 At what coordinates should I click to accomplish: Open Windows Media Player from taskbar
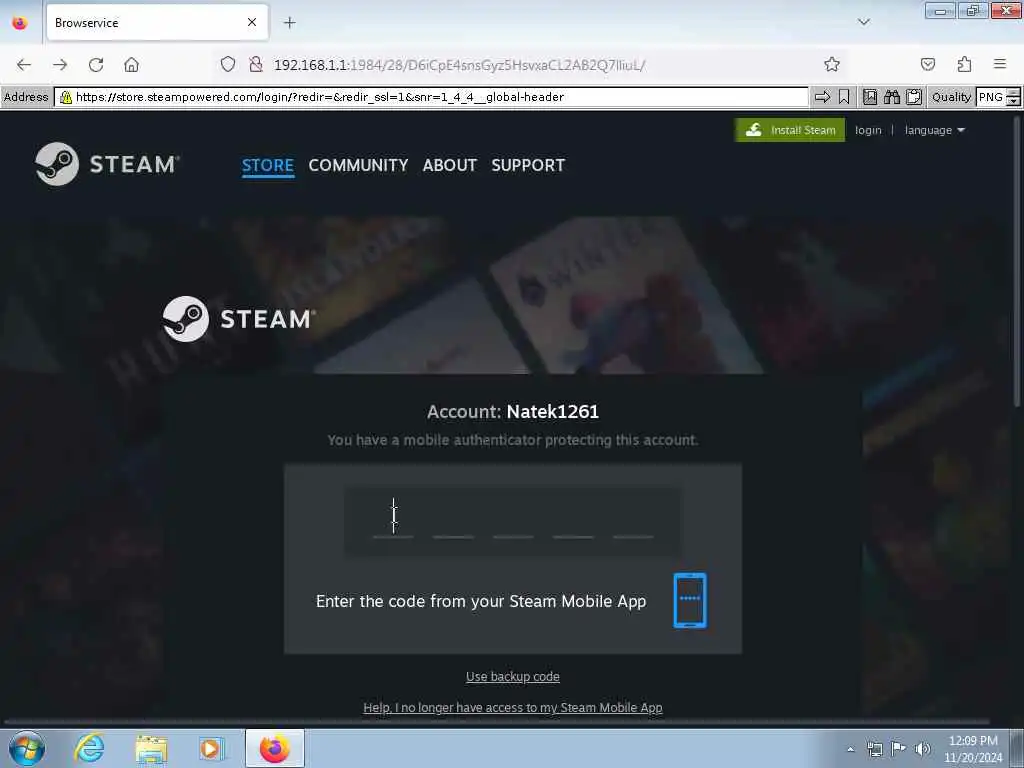click(x=212, y=748)
